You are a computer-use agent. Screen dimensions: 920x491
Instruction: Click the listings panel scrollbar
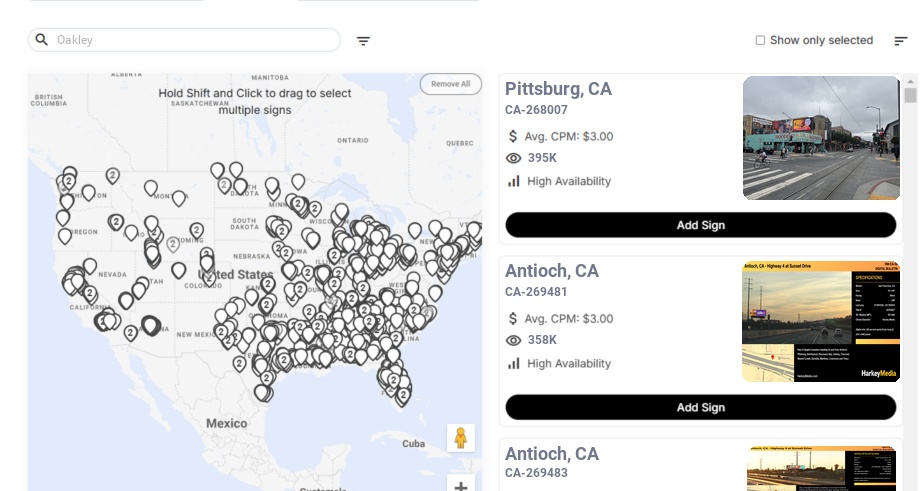910,96
